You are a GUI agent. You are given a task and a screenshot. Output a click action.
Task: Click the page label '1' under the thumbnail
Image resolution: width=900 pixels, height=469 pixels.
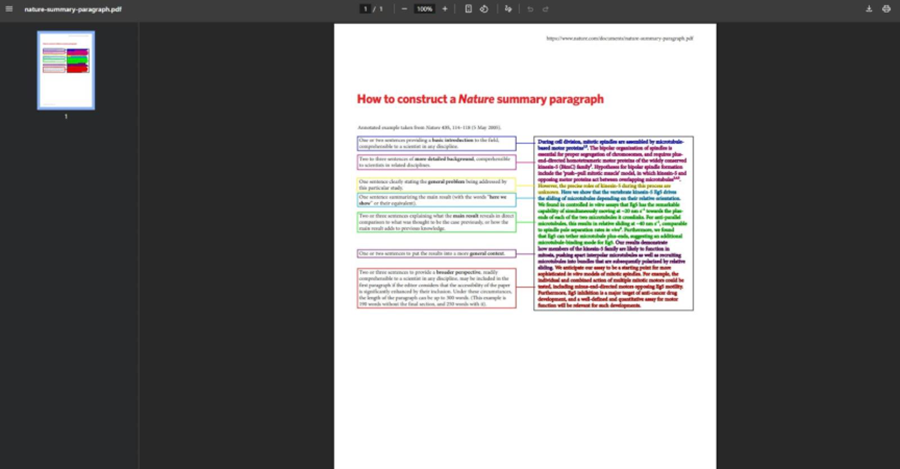pos(66,117)
